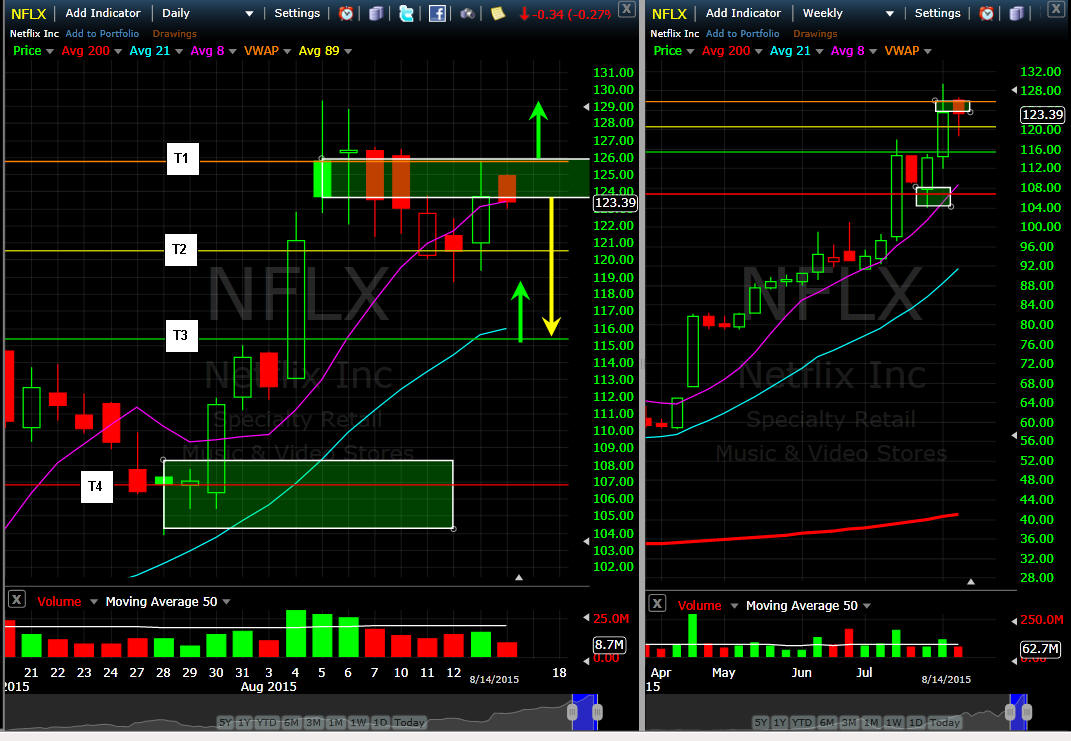Open Settings in the Daily chart

[x=297, y=13]
